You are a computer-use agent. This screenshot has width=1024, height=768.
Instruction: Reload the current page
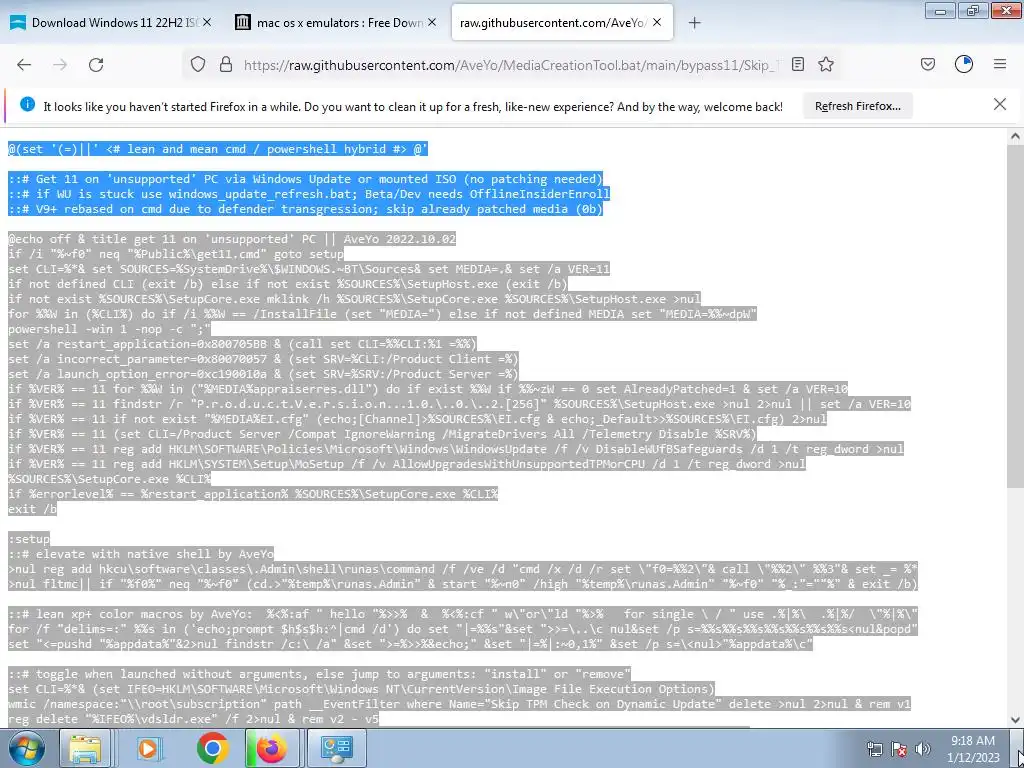click(96, 64)
